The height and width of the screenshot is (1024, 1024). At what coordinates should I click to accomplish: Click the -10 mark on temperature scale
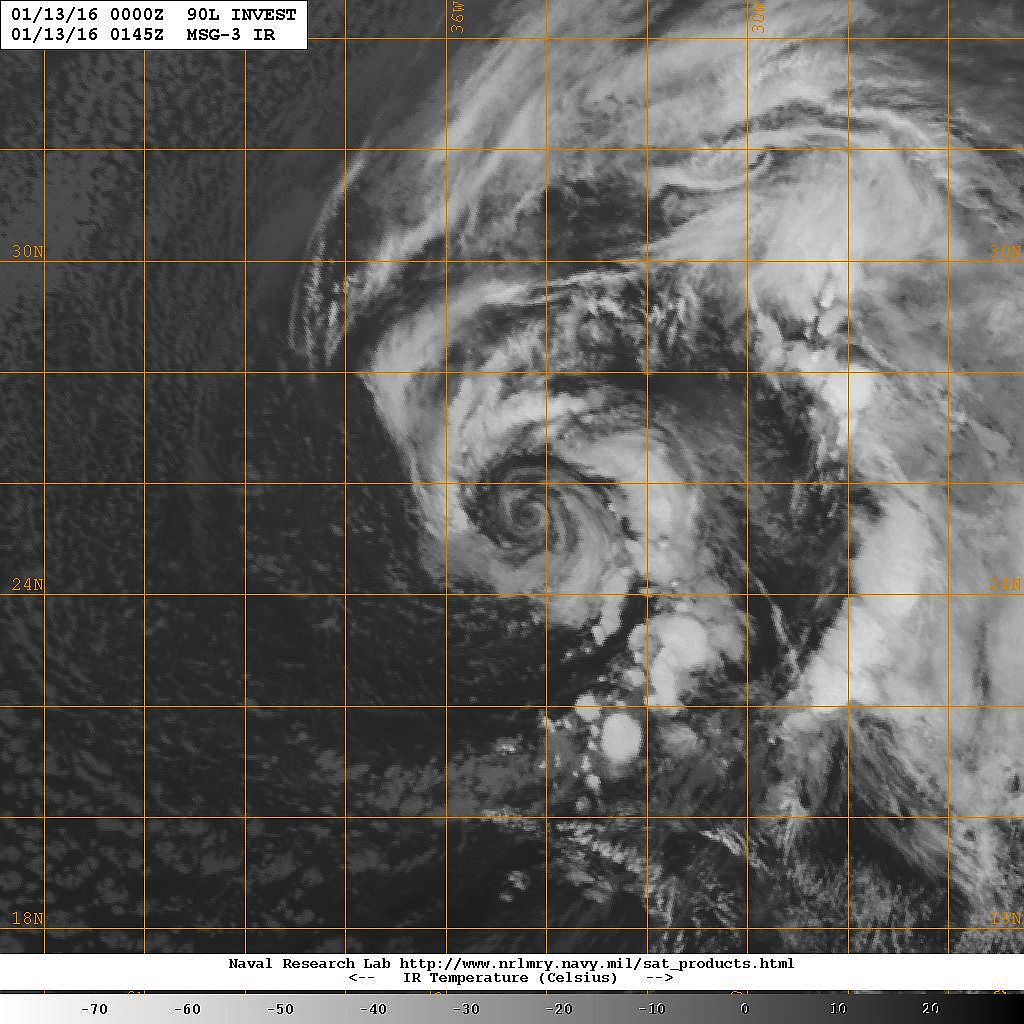pos(652,1009)
